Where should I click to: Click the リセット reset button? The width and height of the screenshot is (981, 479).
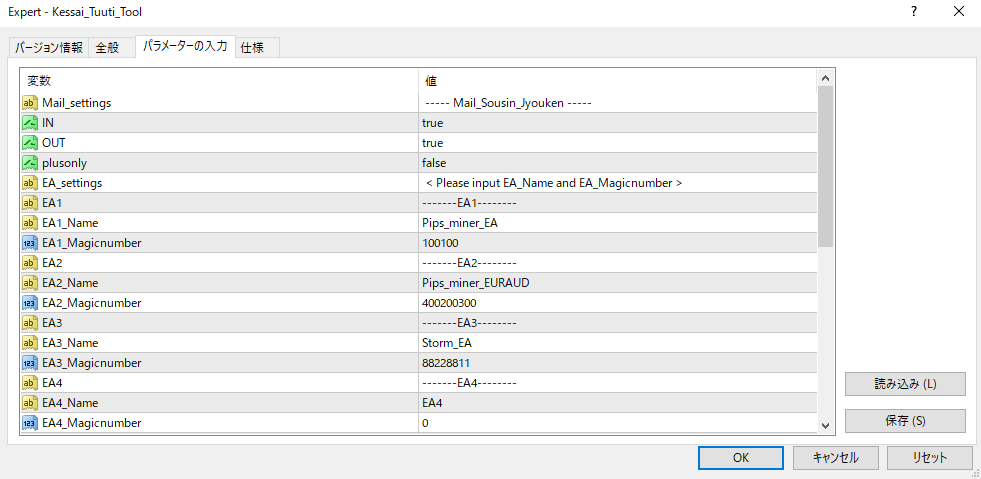point(929,457)
